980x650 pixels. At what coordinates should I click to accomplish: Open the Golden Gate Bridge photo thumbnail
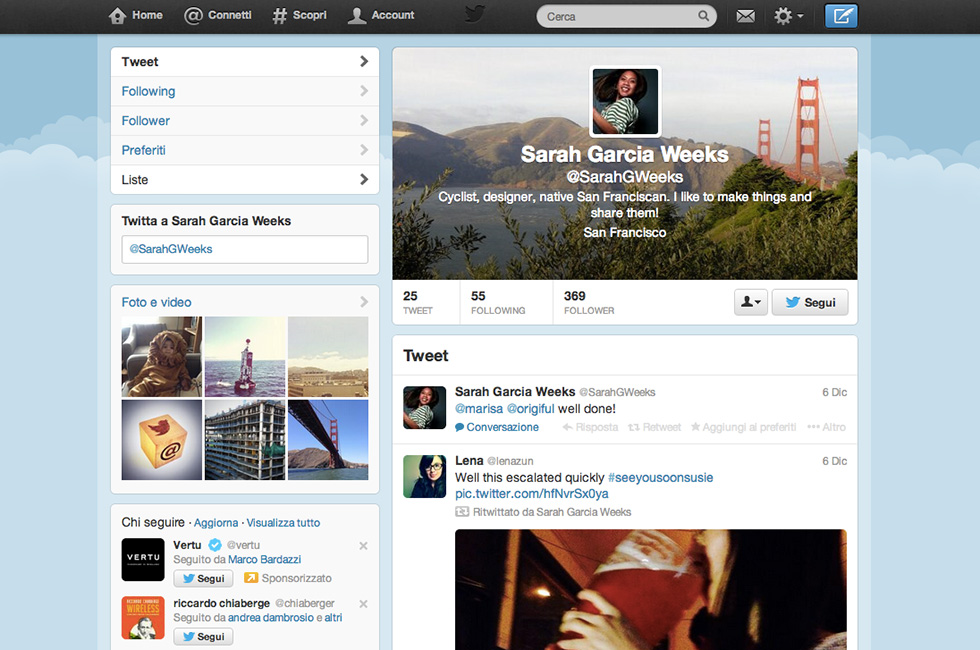pos(328,440)
